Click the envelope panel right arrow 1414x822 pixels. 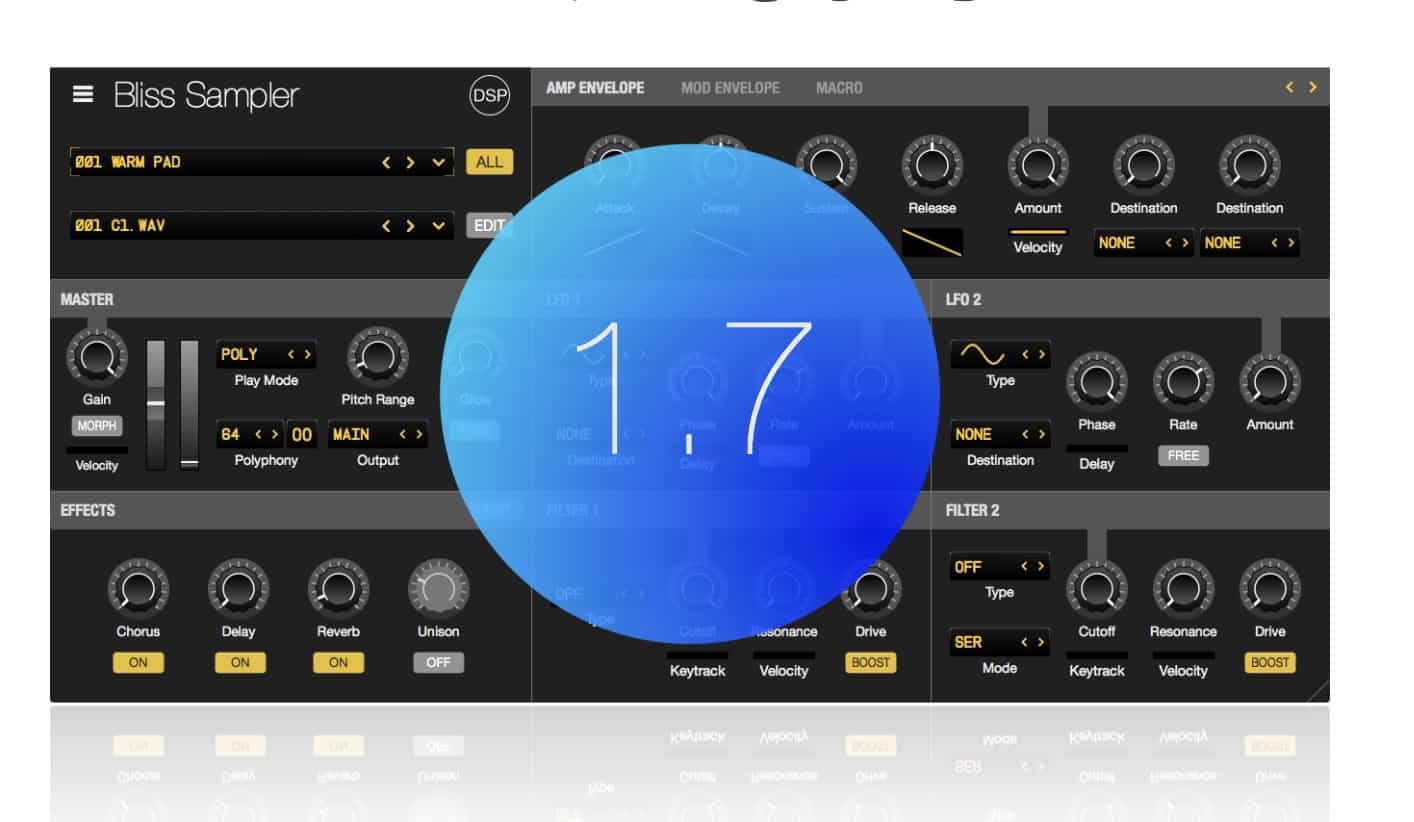(1312, 88)
